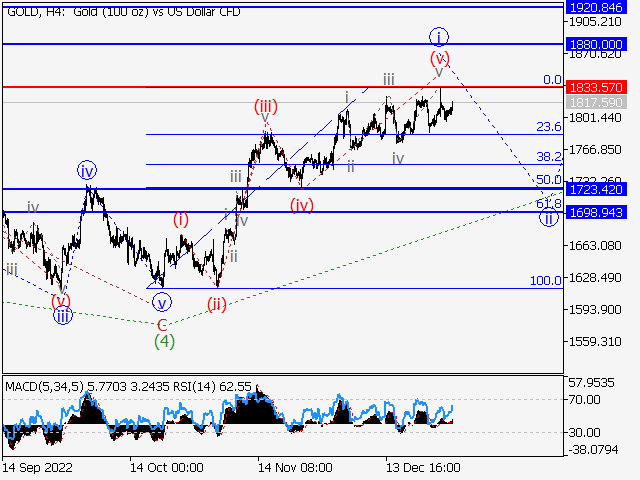Click the '14 Sep 2022' date label
The height and width of the screenshot is (480, 640).
(38, 468)
